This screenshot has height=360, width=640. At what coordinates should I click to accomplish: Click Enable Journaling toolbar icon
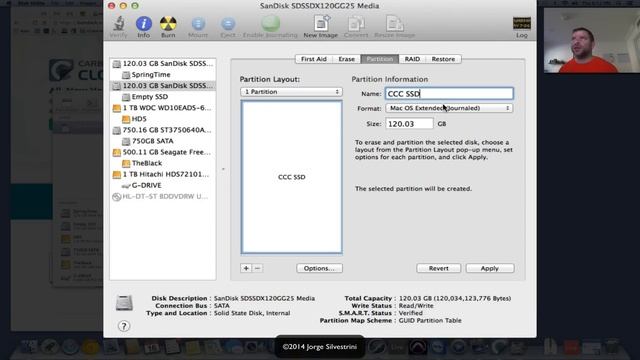coord(270,27)
